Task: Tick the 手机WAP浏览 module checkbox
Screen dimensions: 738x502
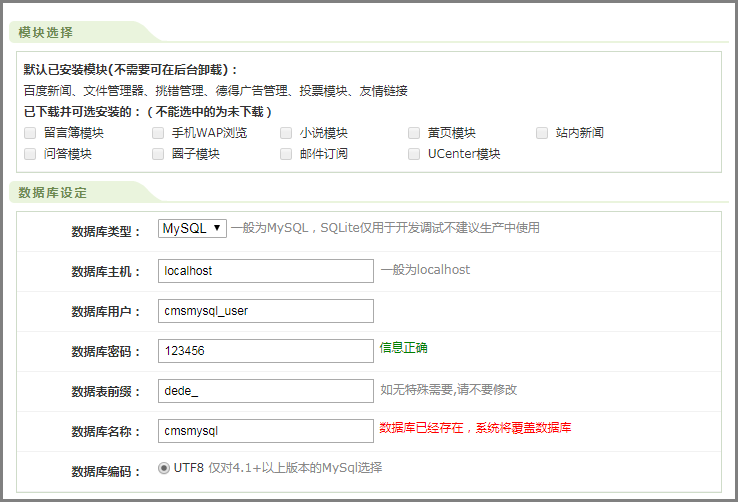Action: tap(158, 133)
